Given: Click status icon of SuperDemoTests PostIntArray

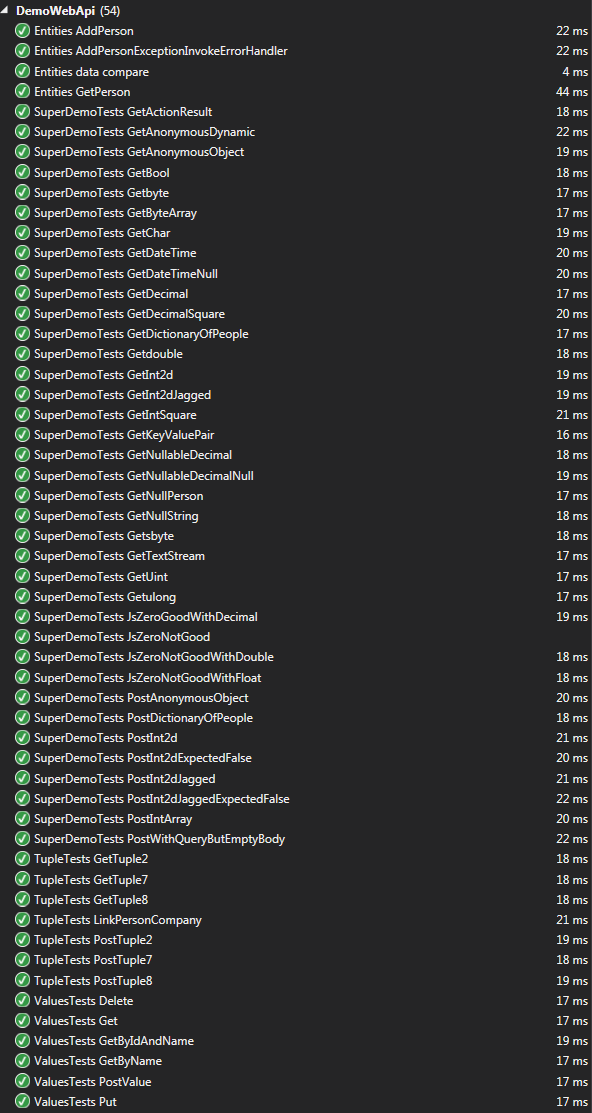Looking at the screenshot, I should tap(22, 818).
